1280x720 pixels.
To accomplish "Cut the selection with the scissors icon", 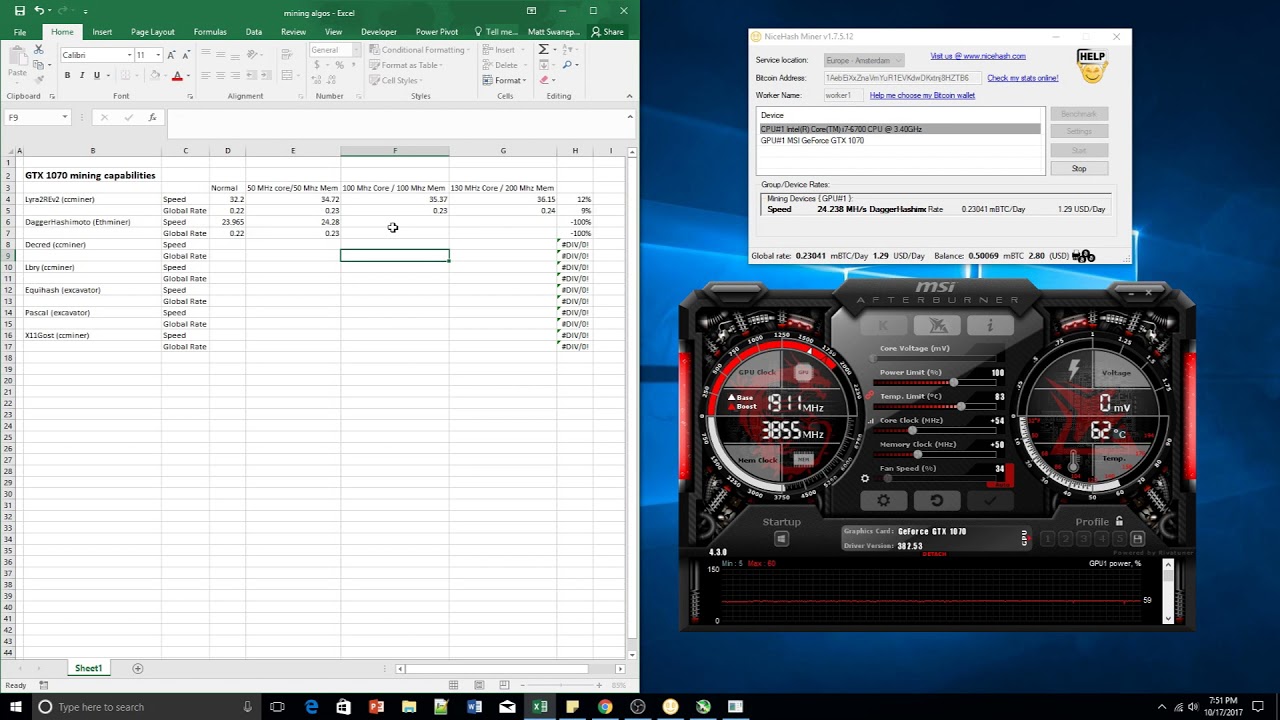I will [x=39, y=49].
